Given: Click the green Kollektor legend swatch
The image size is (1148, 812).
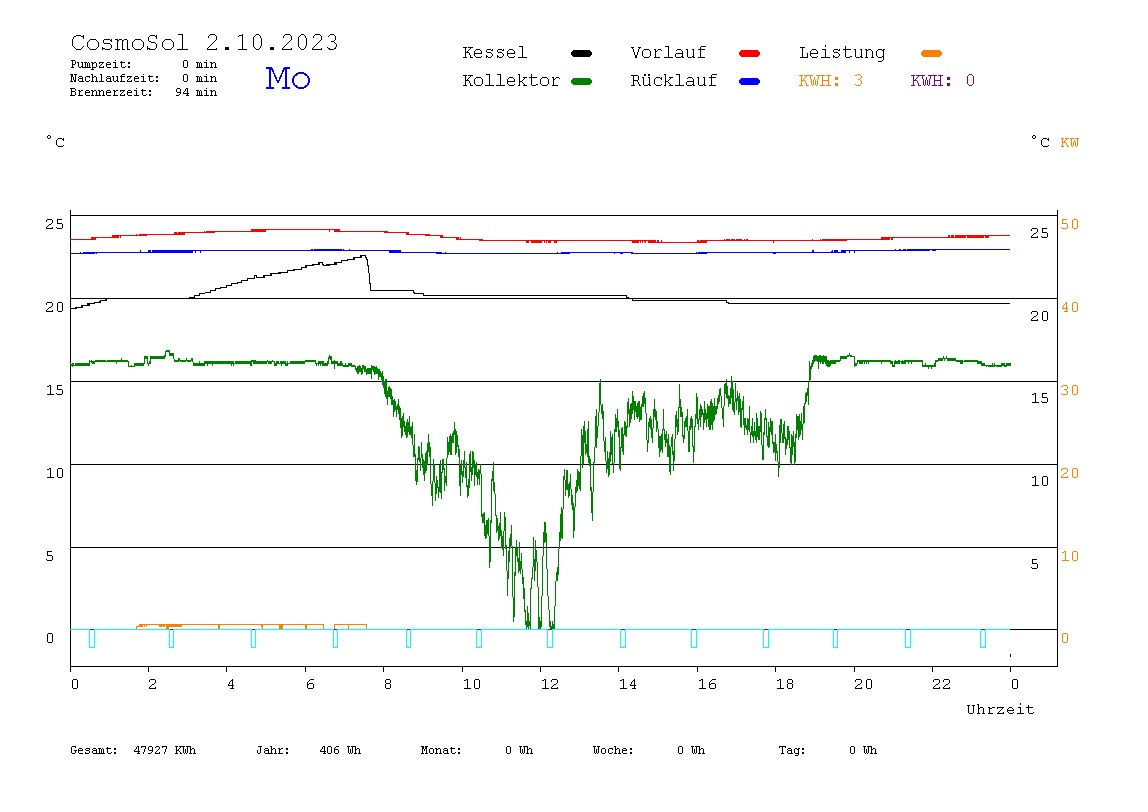Looking at the screenshot, I should click(581, 81).
